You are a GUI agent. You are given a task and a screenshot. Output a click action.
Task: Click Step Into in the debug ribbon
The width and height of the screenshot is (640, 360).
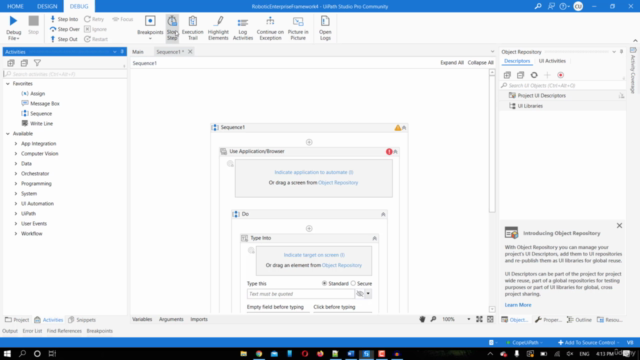64,19
